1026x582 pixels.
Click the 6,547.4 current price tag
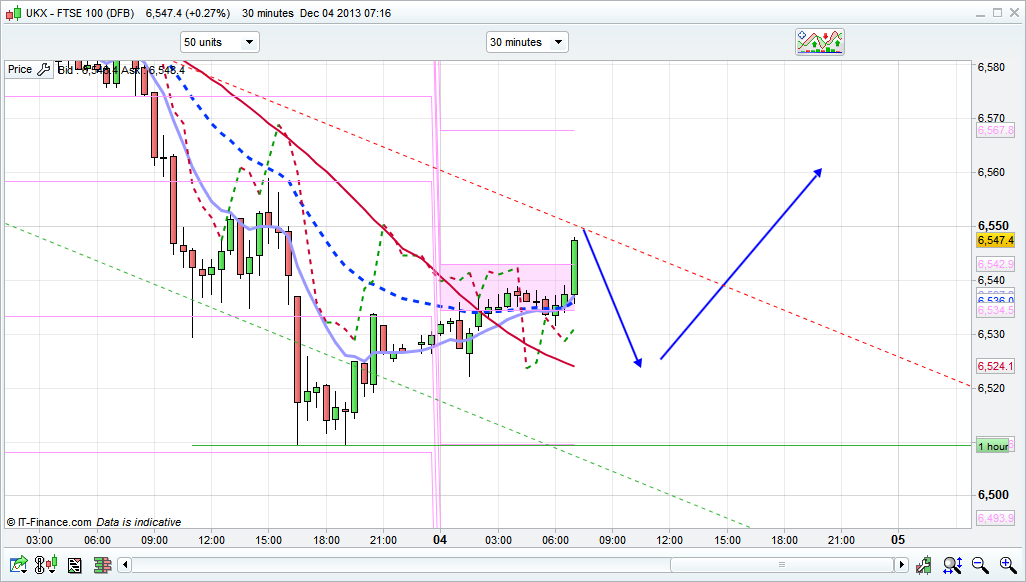click(x=995, y=241)
